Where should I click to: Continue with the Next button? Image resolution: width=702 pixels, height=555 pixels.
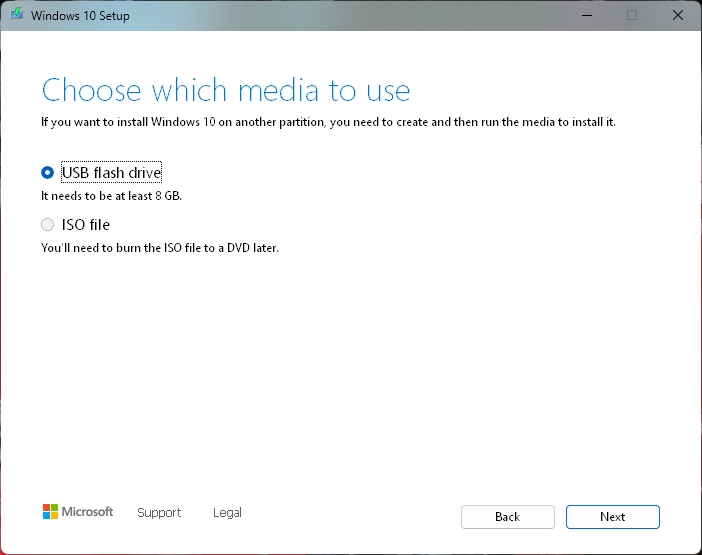coord(612,517)
